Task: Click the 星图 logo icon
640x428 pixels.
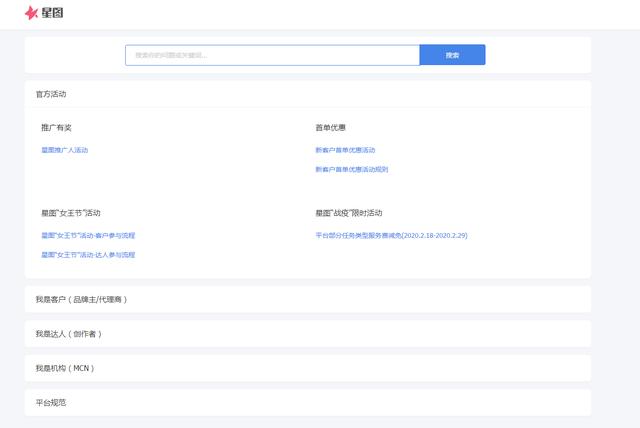Action: tap(32, 13)
